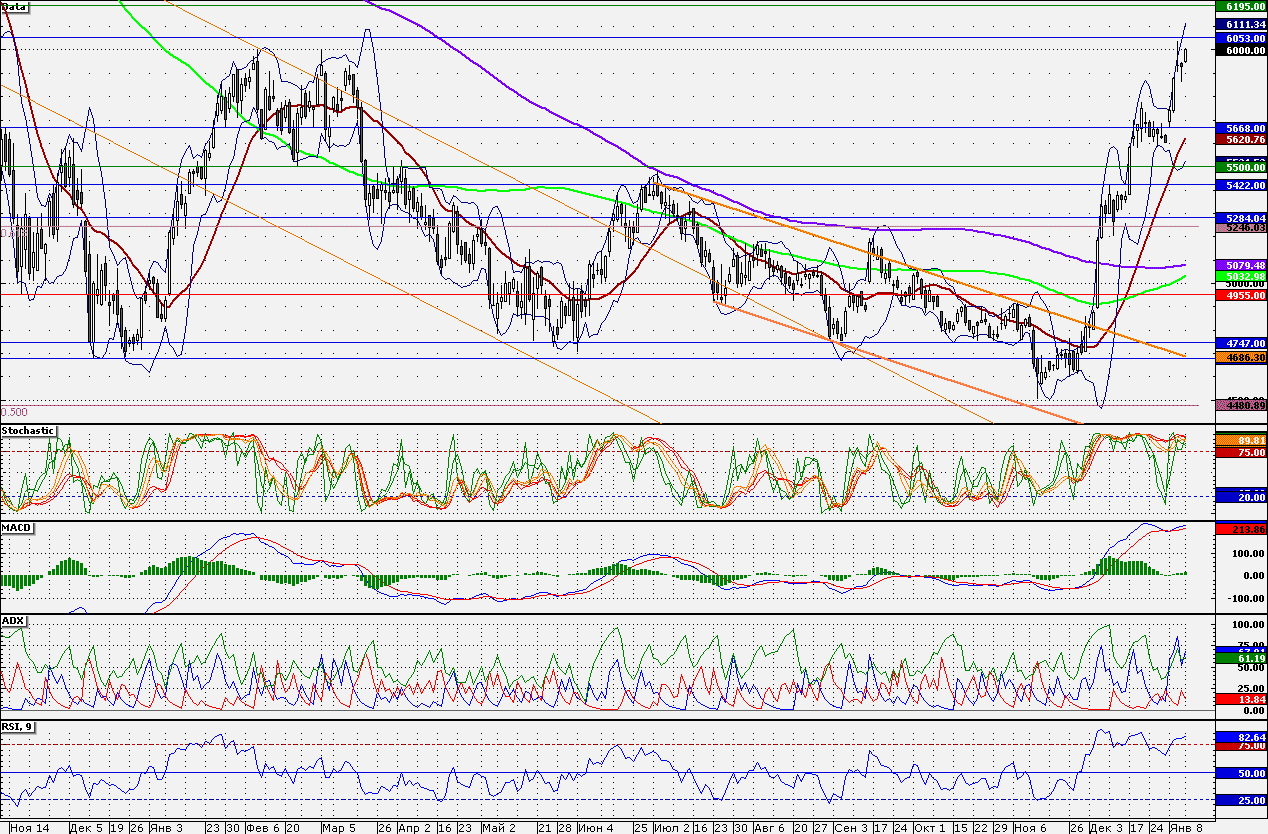Select the Stochastic indicator panel label
Viewport: 1268px width, 834px height.
(30, 431)
